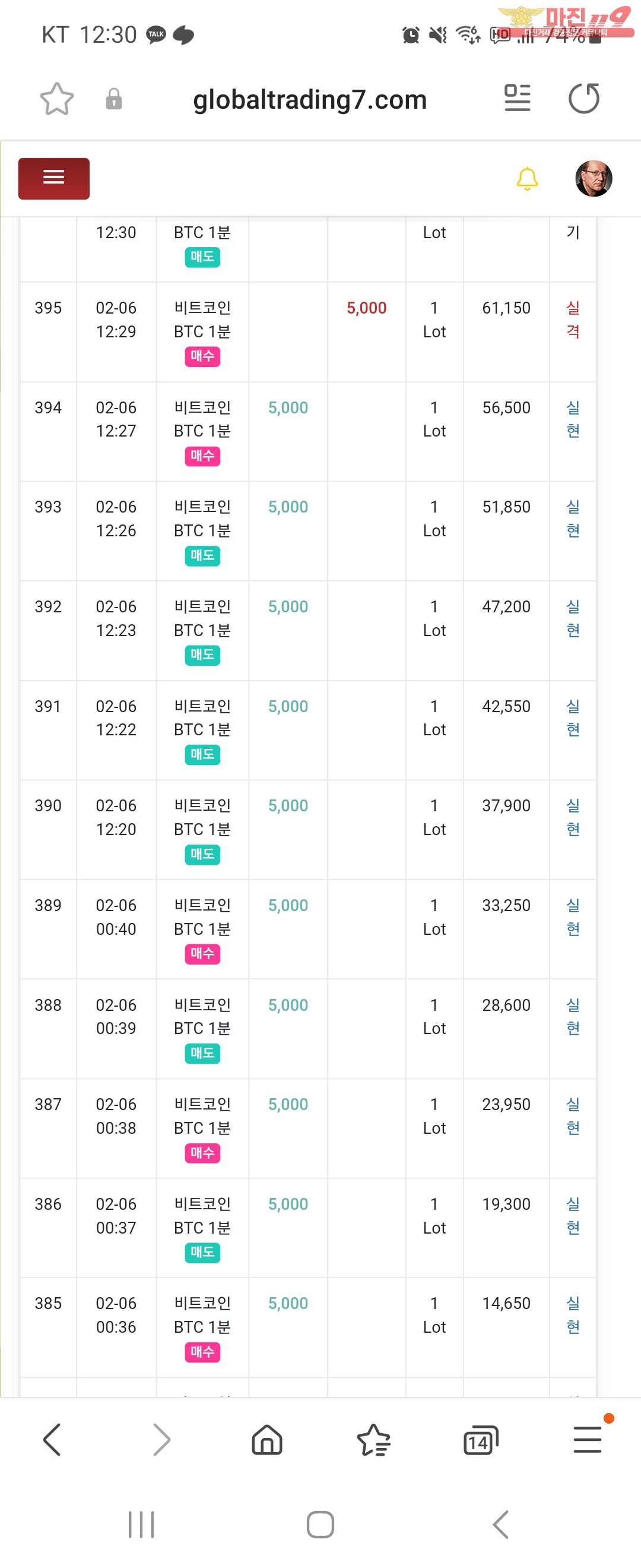Open the bookmarks list star icon
Image resolution: width=641 pixels, height=1568 pixels.
click(373, 1440)
